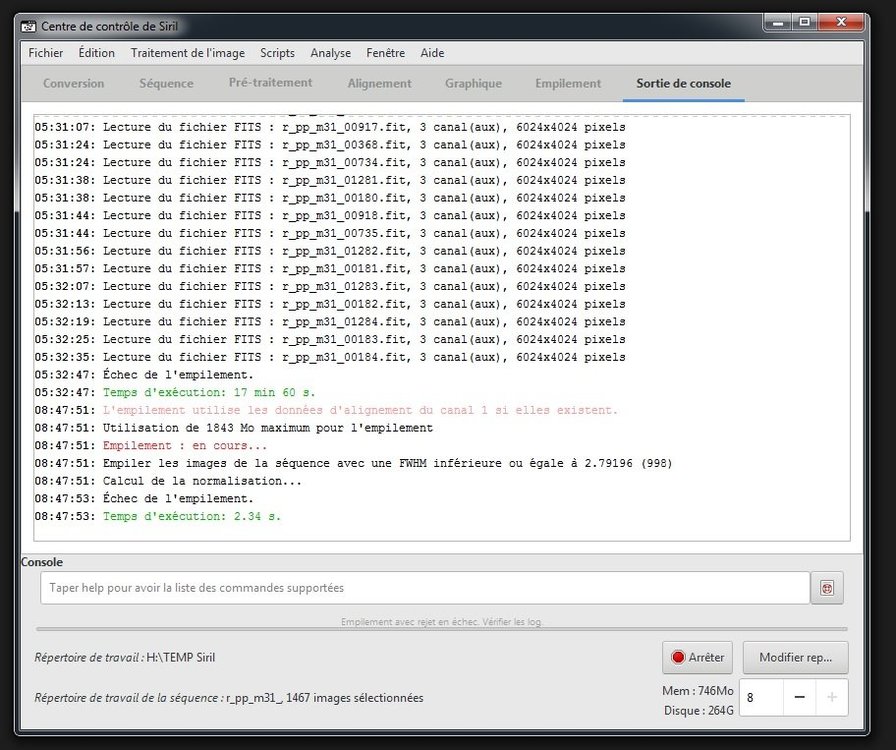Minimize the Siril window
This screenshot has width=896, height=750.
click(x=777, y=23)
